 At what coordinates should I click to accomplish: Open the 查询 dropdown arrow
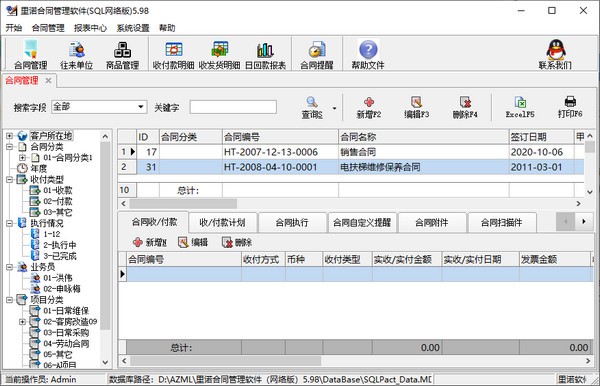pyautogui.click(x=334, y=108)
